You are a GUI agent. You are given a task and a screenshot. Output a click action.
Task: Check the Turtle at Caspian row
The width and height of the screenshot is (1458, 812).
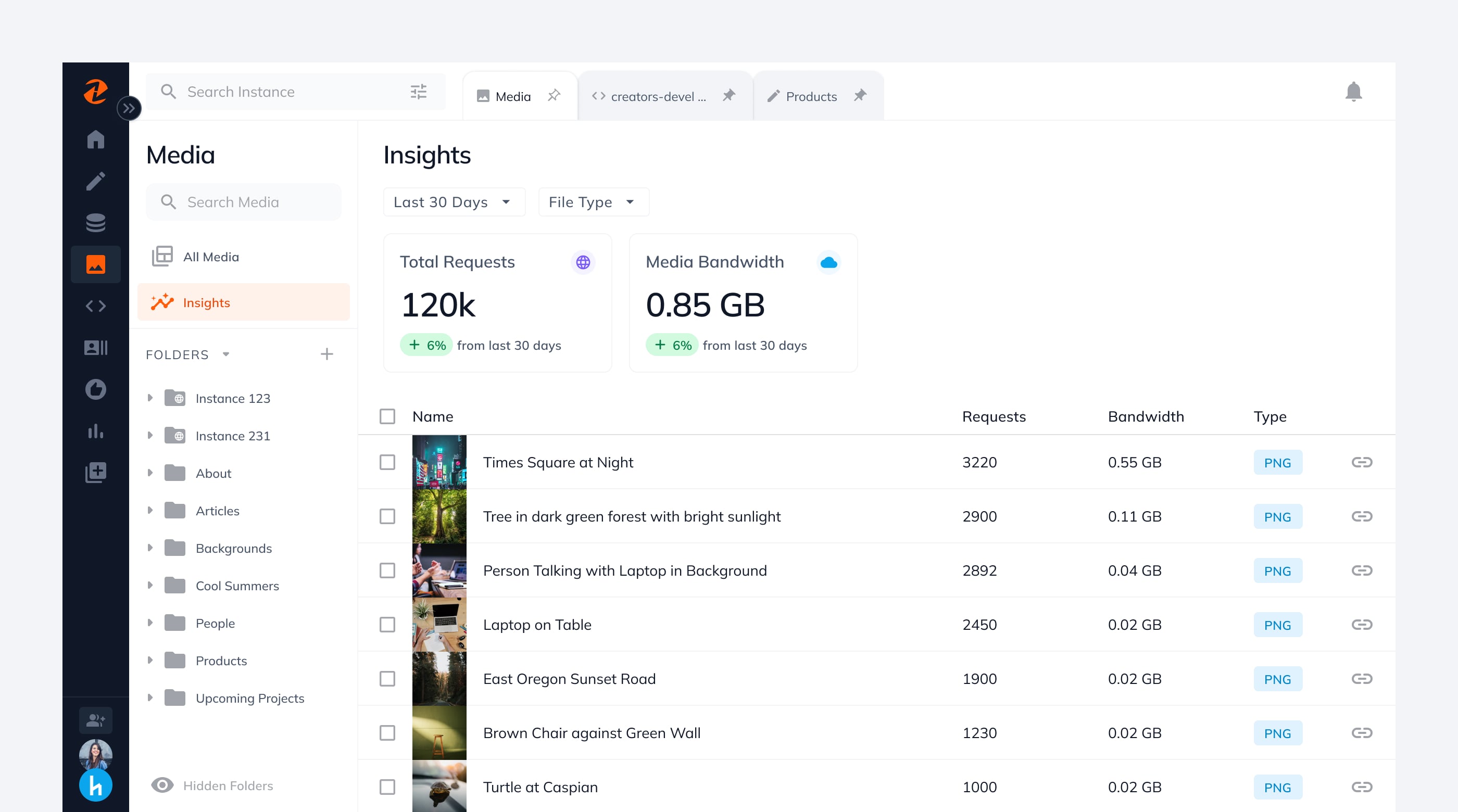point(387,787)
